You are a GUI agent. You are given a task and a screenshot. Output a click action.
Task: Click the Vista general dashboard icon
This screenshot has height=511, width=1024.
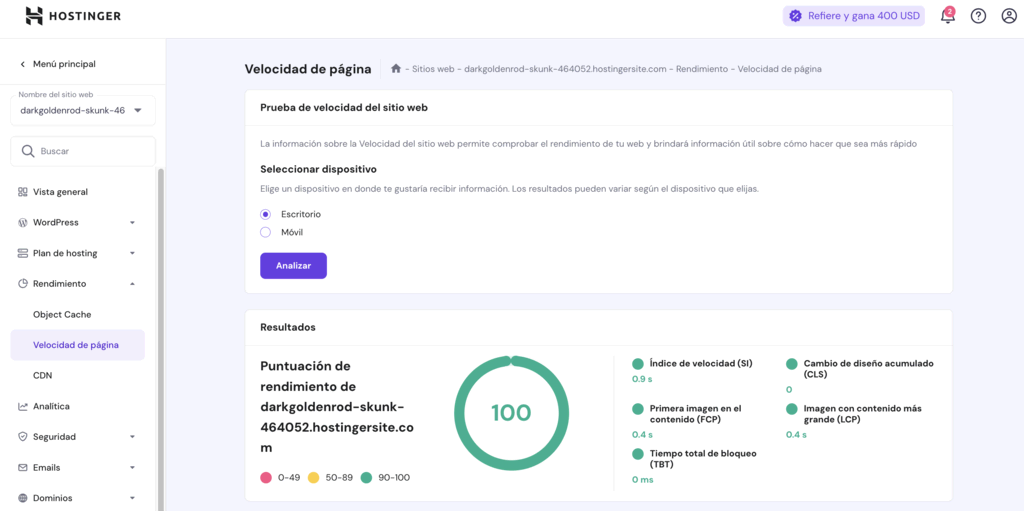click(22, 192)
